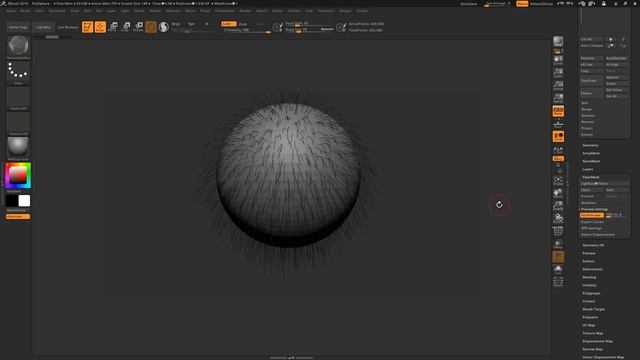Click the Move view icon on right shelf
The width and height of the screenshot is (640, 360).
558,193
